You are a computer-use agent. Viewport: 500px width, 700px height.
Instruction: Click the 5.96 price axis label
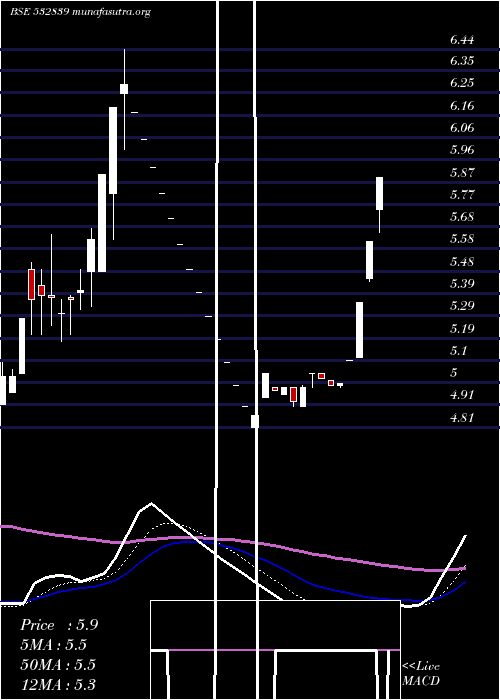pyautogui.click(x=462, y=150)
